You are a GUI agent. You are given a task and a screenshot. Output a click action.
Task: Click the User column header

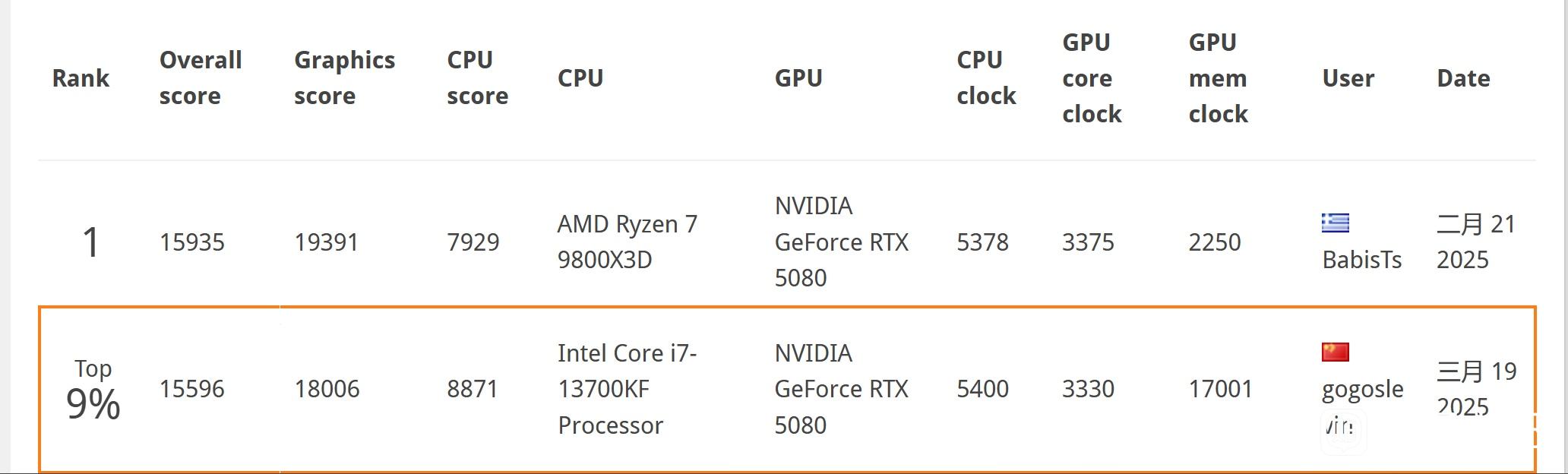(1348, 77)
